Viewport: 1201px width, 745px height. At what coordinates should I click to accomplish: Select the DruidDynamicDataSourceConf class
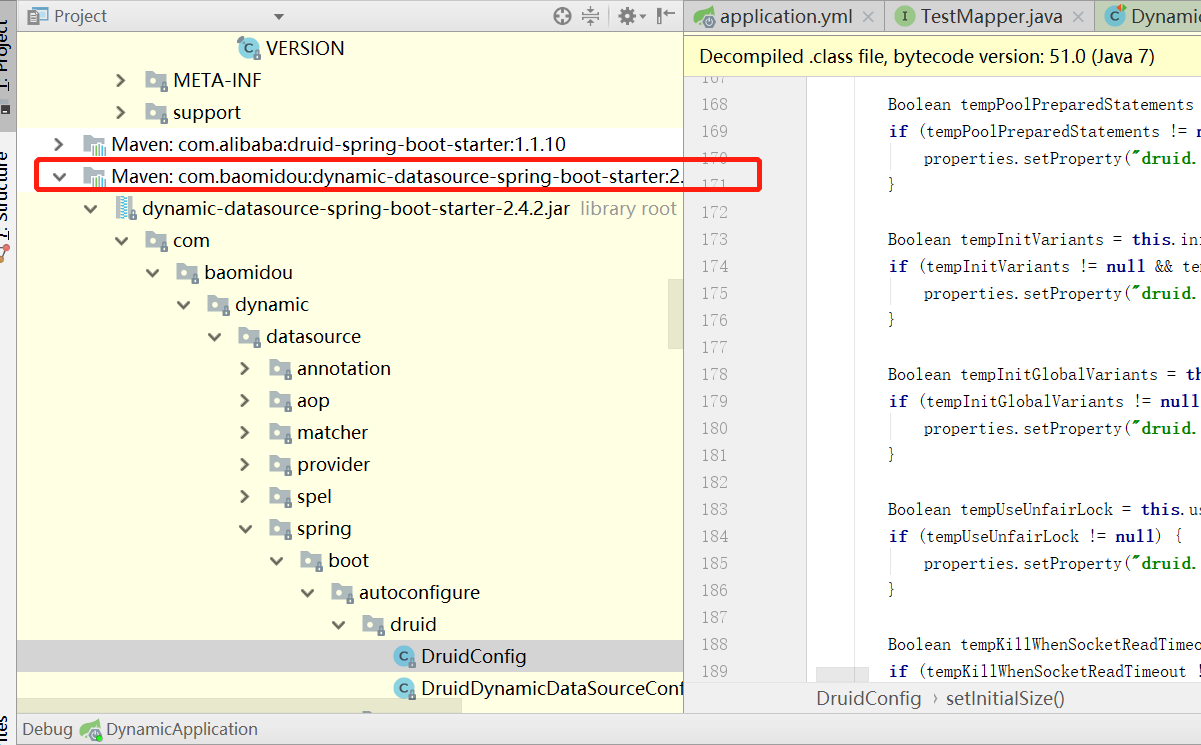[552, 688]
